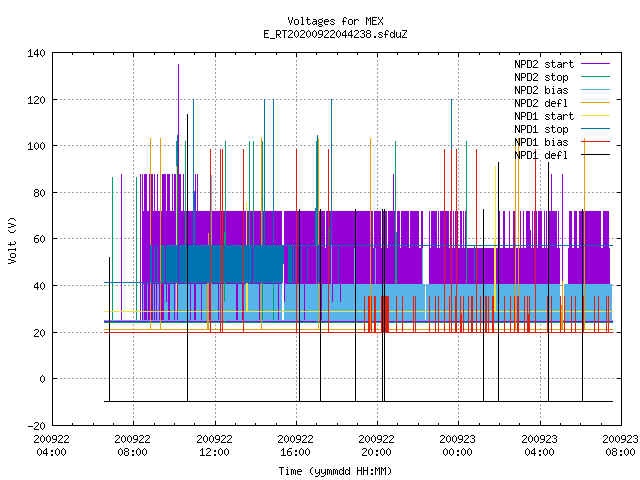Click the y-axis tick label 140
The image size is (640, 480).
pyautogui.click(x=36, y=53)
